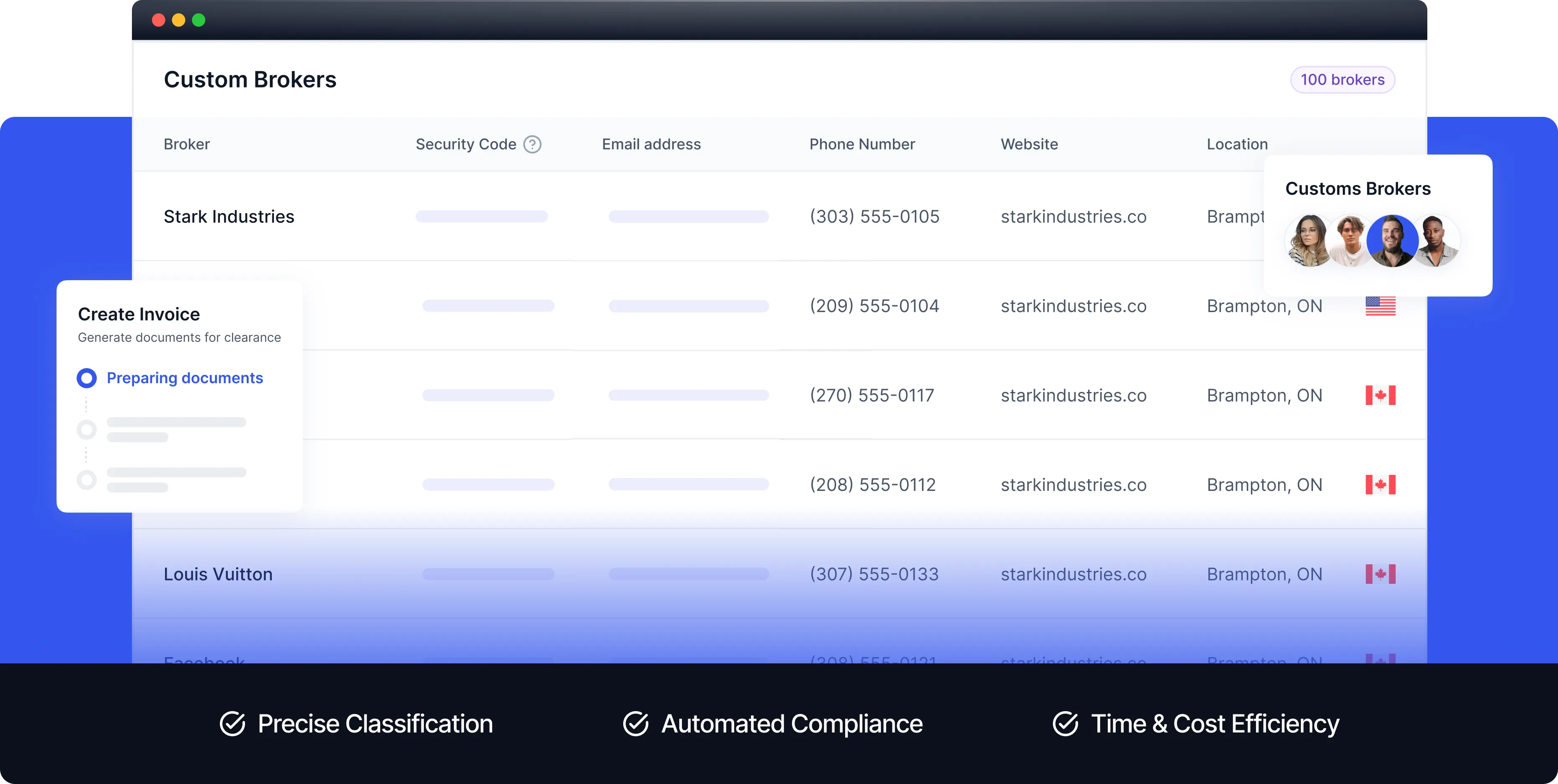1558x784 pixels.
Task: Click the Phone Number column header
Action: (862, 144)
